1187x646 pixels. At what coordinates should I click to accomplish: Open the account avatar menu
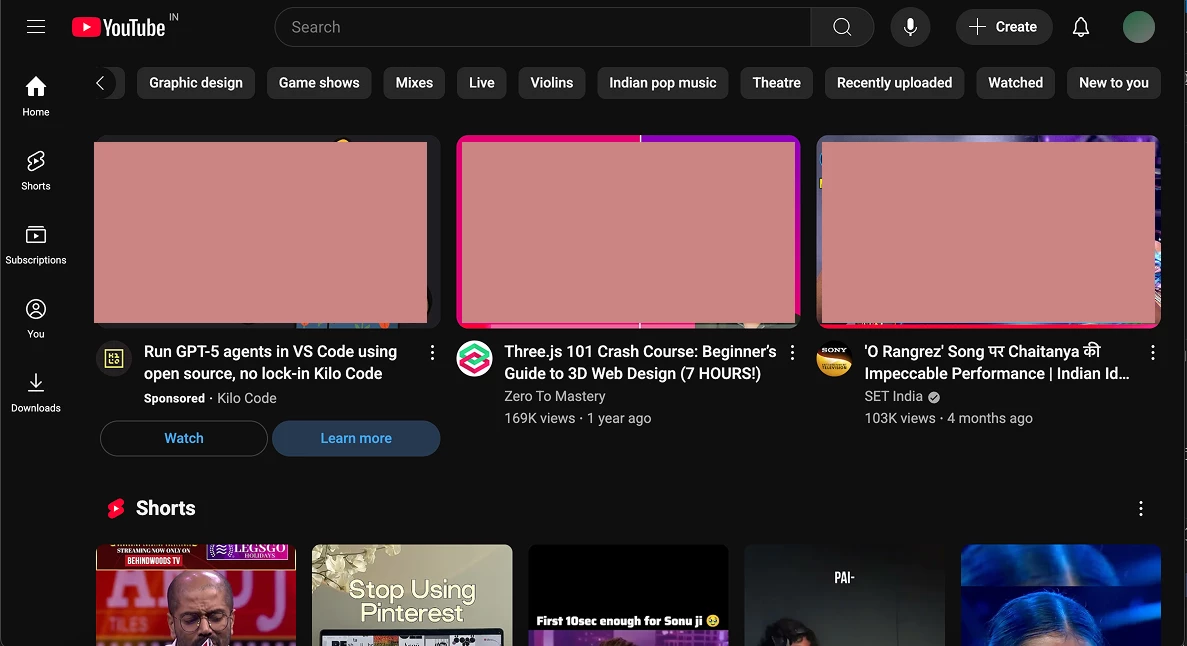coord(1138,27)
